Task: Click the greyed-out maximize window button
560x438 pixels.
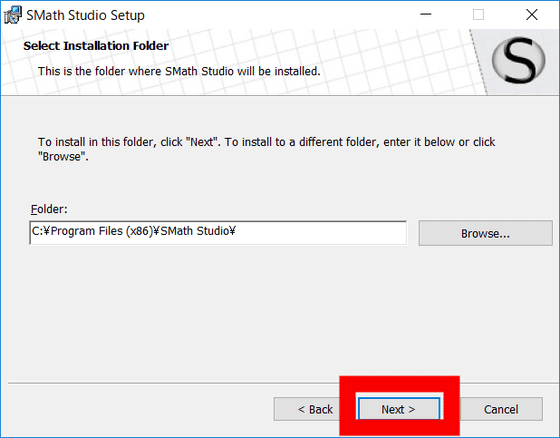Action: (x=478, y=15)
